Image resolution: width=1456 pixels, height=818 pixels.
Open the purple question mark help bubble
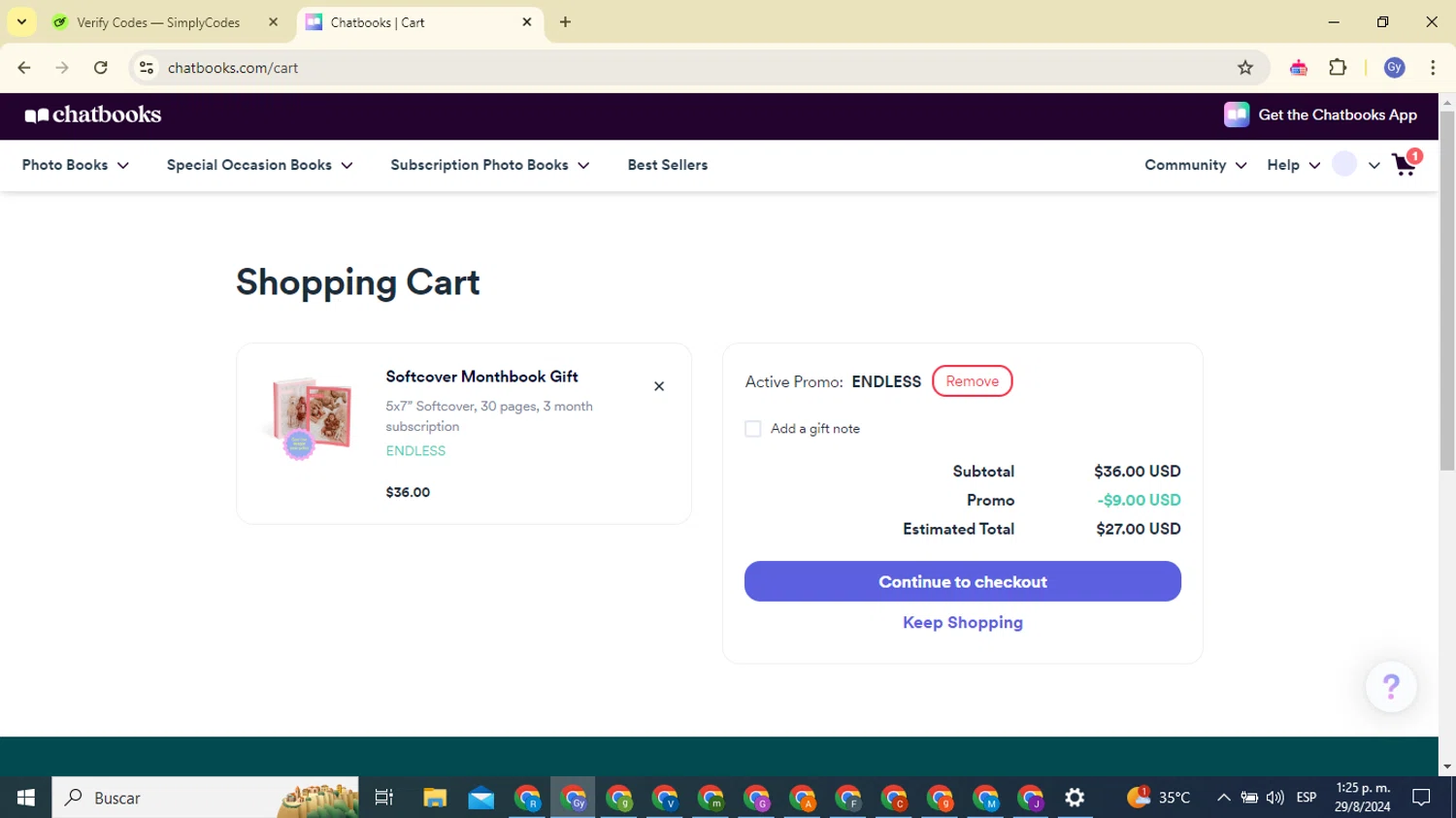[x=1391, y=687]
